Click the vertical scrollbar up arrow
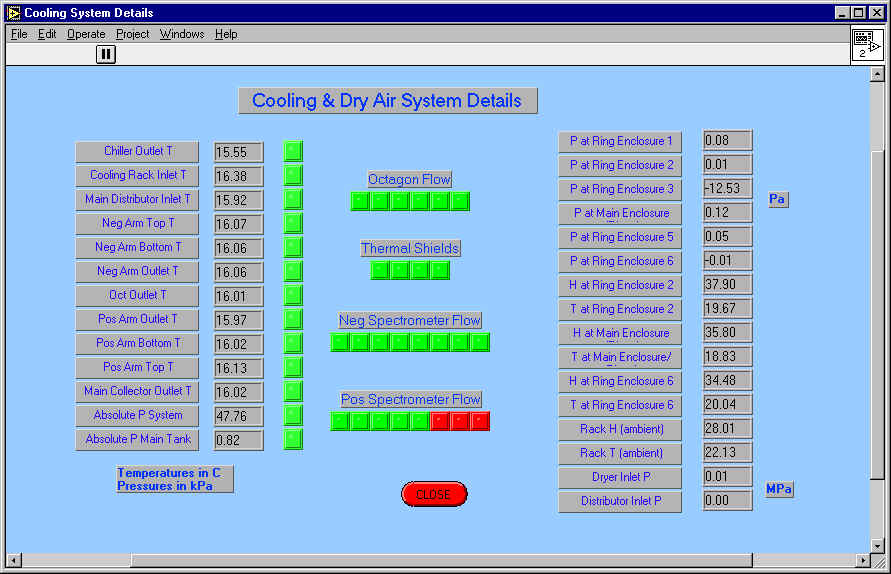This screenshot has height=574, width=891. click(x=877, y=74)
